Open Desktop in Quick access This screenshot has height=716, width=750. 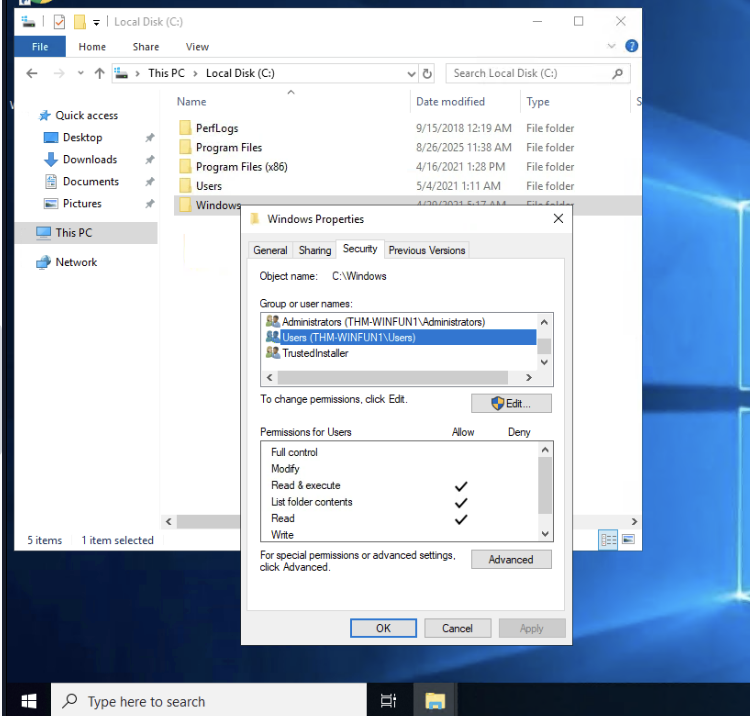coord(82,137)
